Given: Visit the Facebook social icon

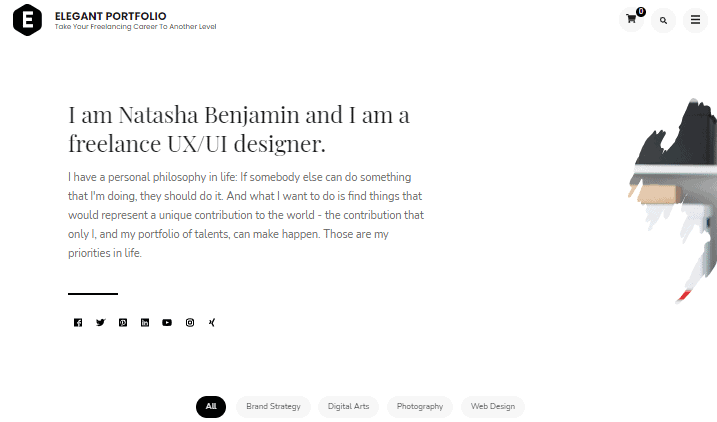Looking at the screenshot, I should (x=78, y=323).
